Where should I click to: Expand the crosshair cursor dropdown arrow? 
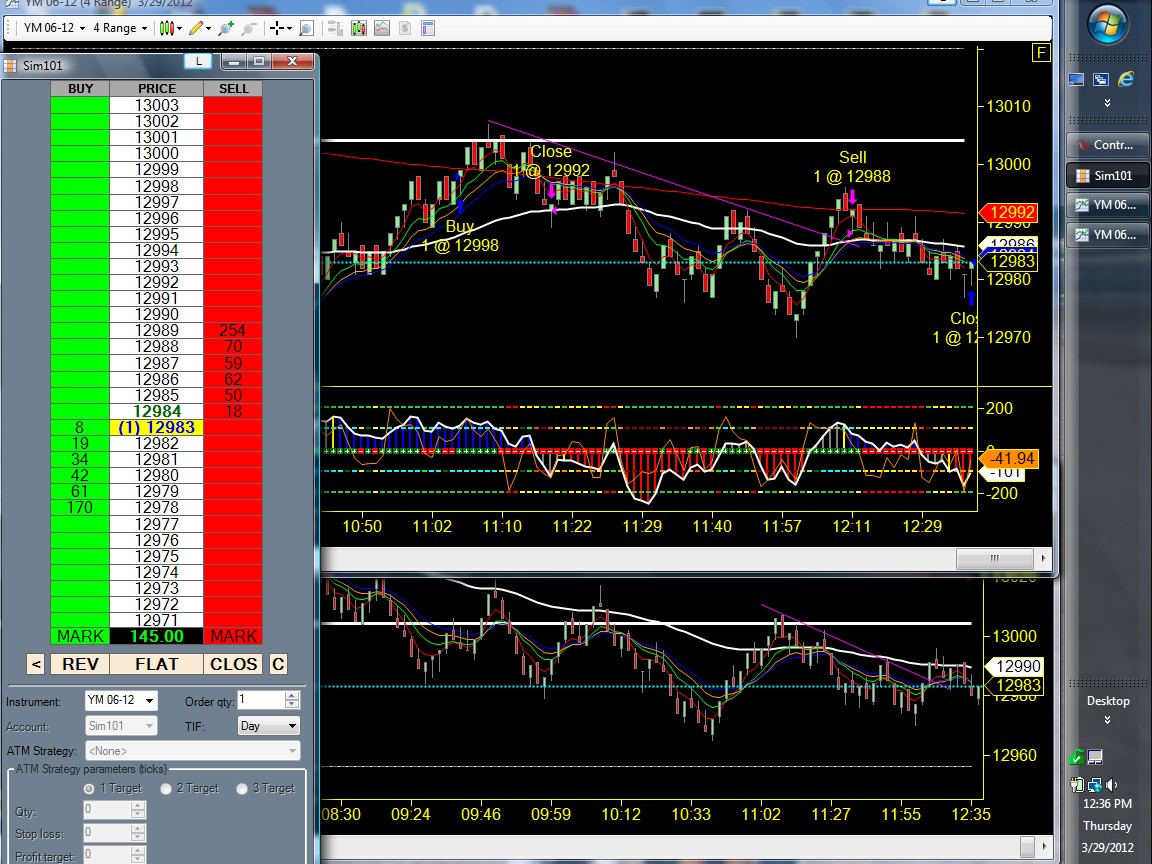click(289, 29)
